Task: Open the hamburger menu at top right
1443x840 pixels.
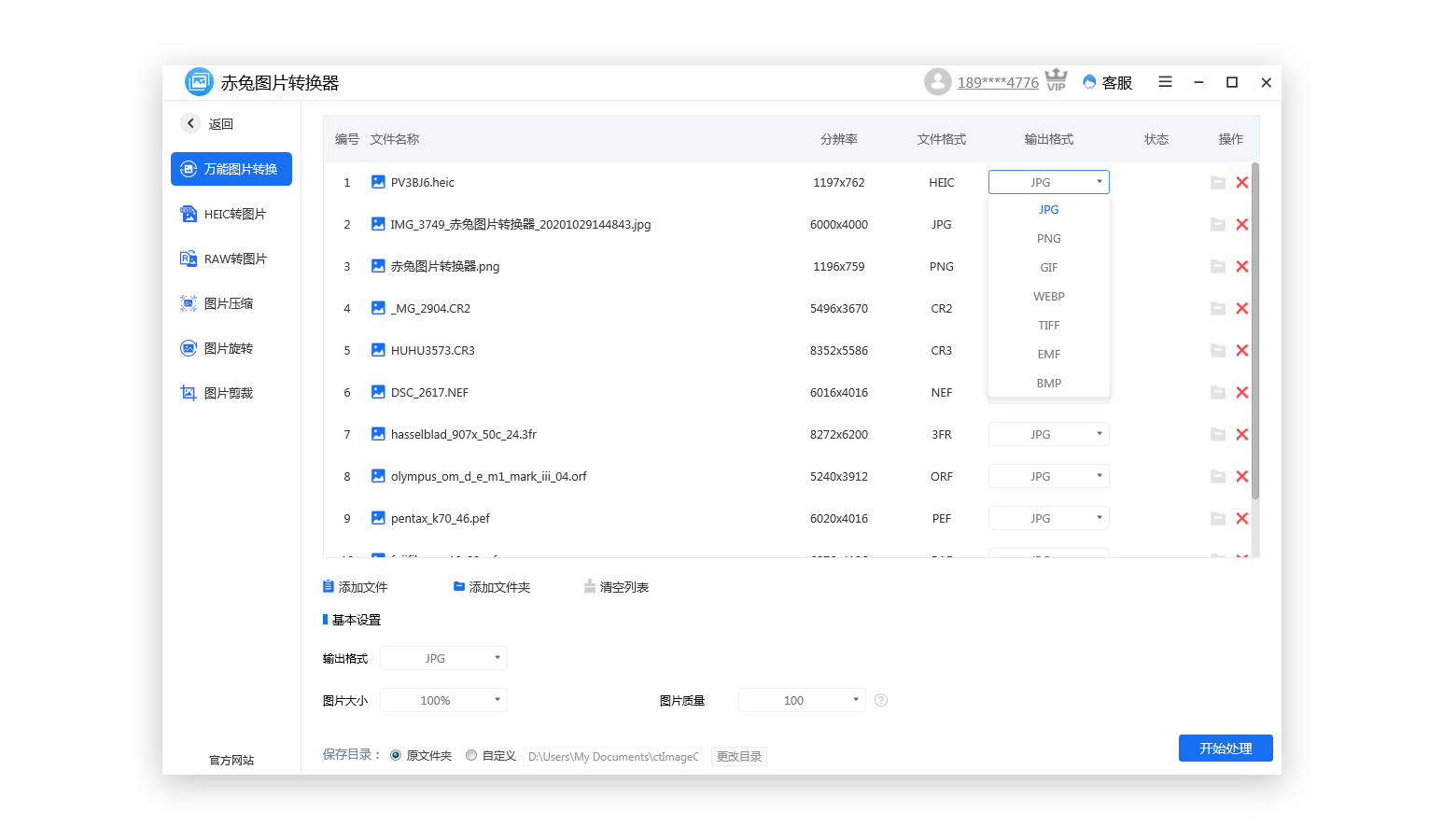Action: click(1165, 82)
